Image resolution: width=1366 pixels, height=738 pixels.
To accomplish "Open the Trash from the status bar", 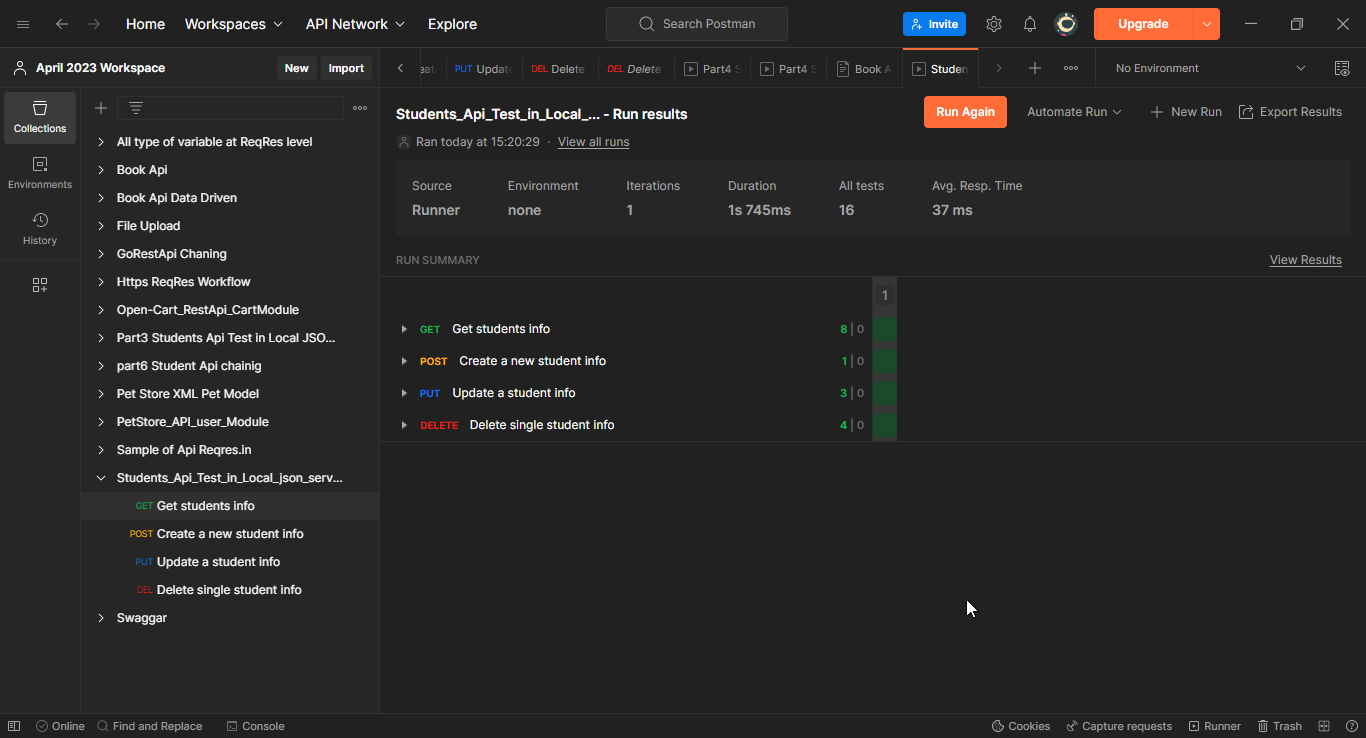I will coord(1280,725).
